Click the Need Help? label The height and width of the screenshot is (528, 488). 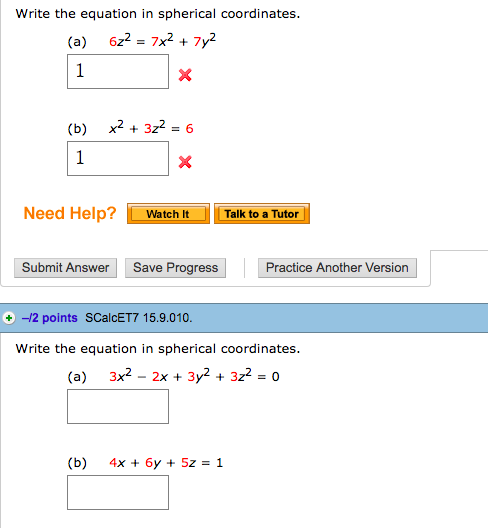point(70,213)
